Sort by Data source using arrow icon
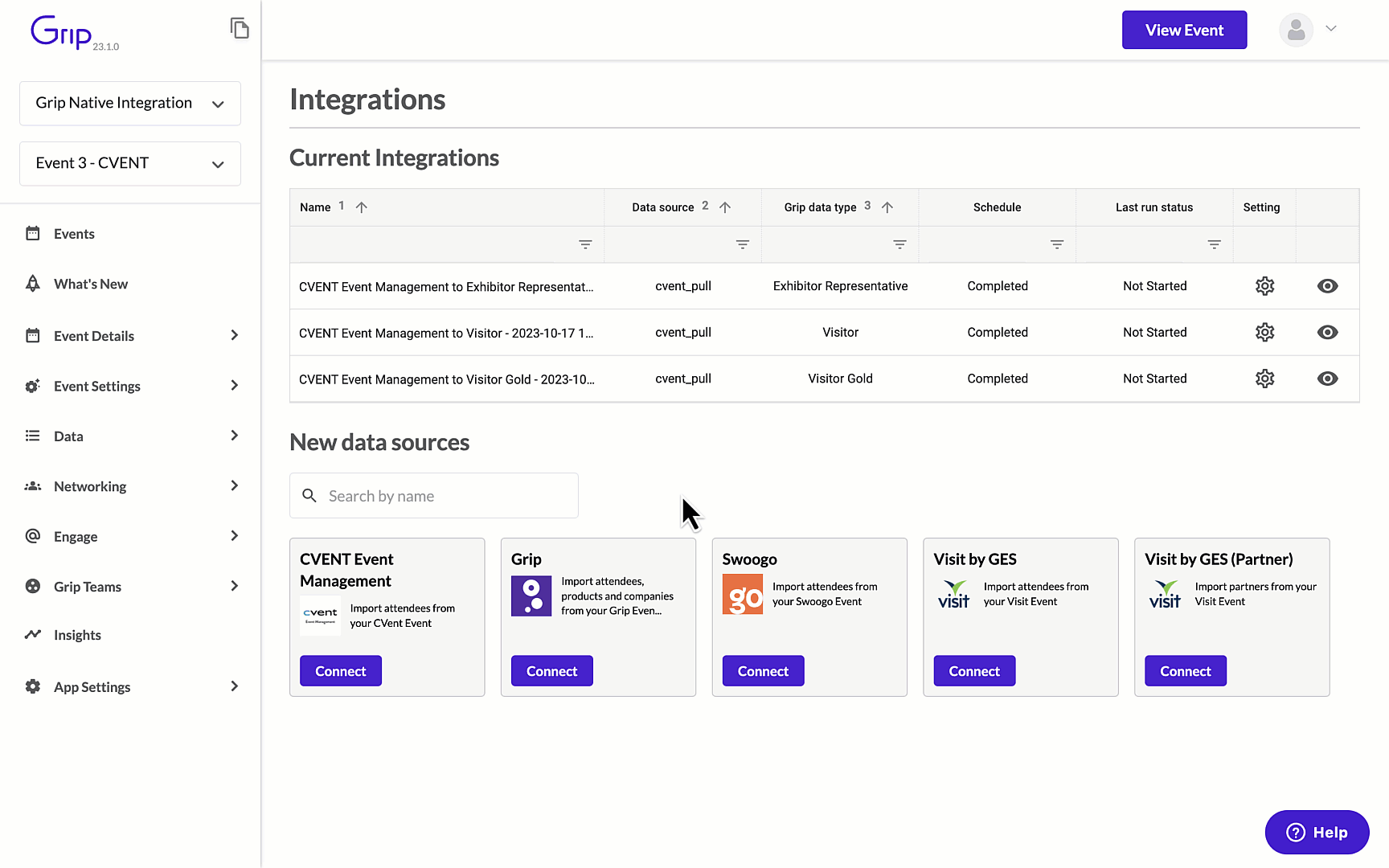Viewport: 1389px width, 868px height. (725, 207)
